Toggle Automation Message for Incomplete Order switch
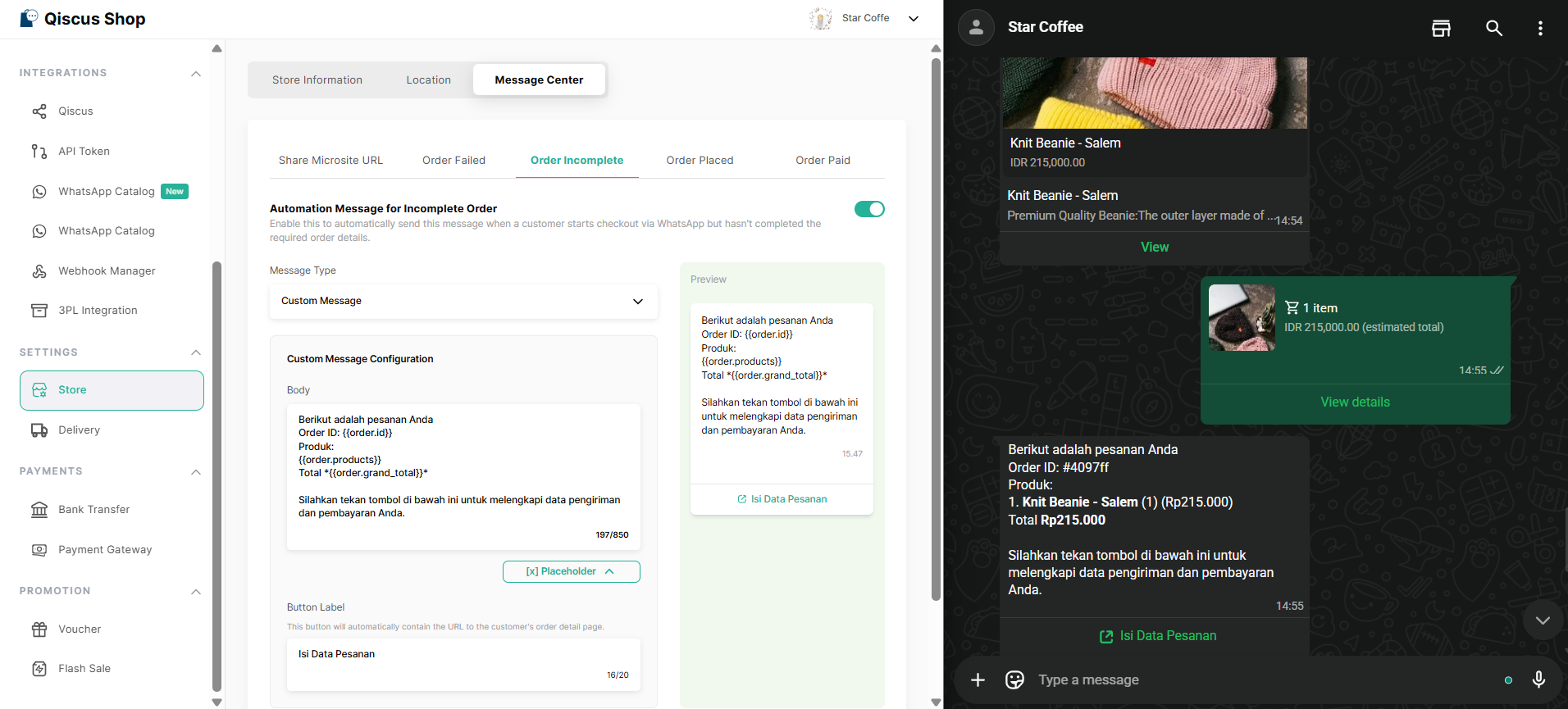Viewport: 1568px width, 709px height. [869, 209]
